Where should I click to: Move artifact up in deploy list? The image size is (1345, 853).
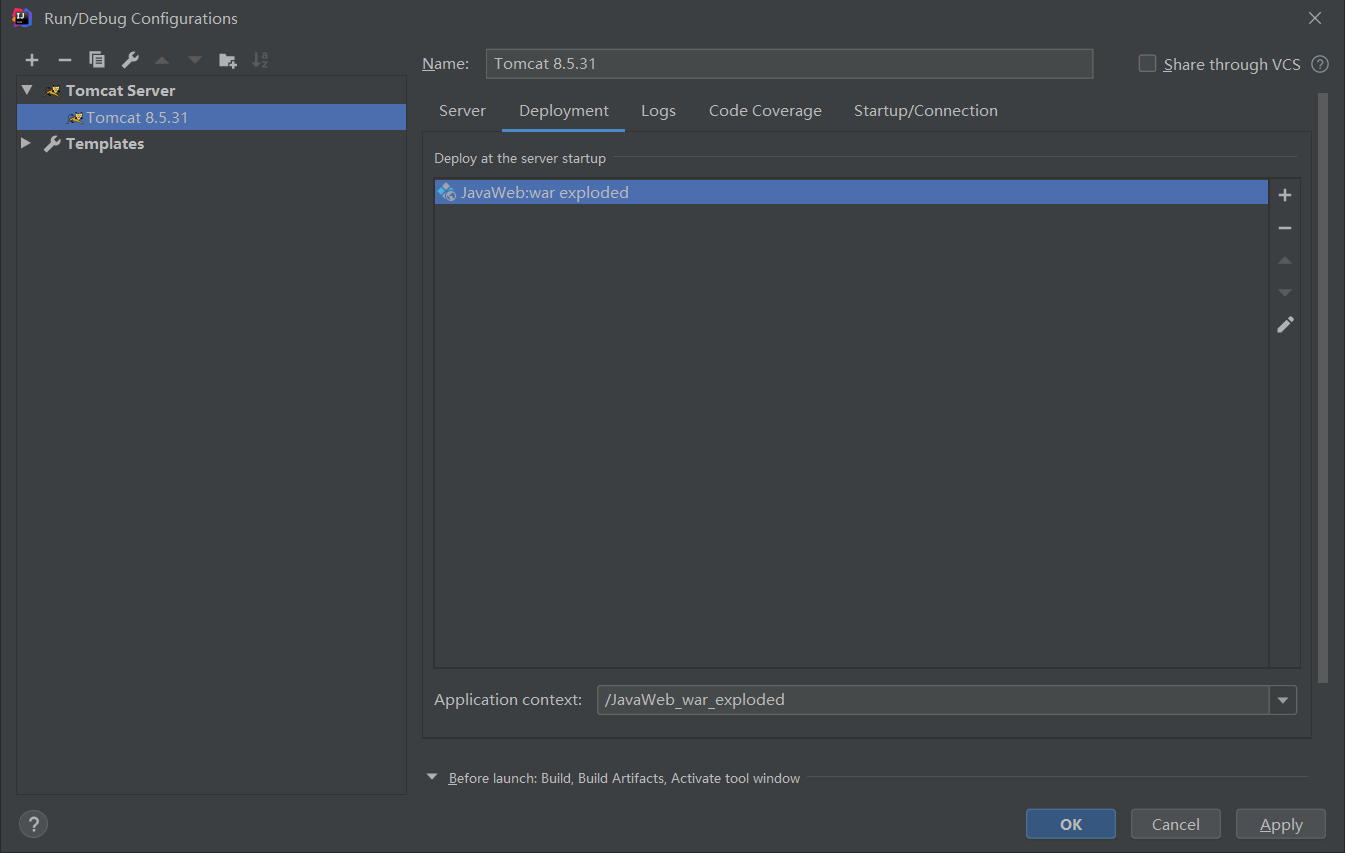pos(1285,260)
